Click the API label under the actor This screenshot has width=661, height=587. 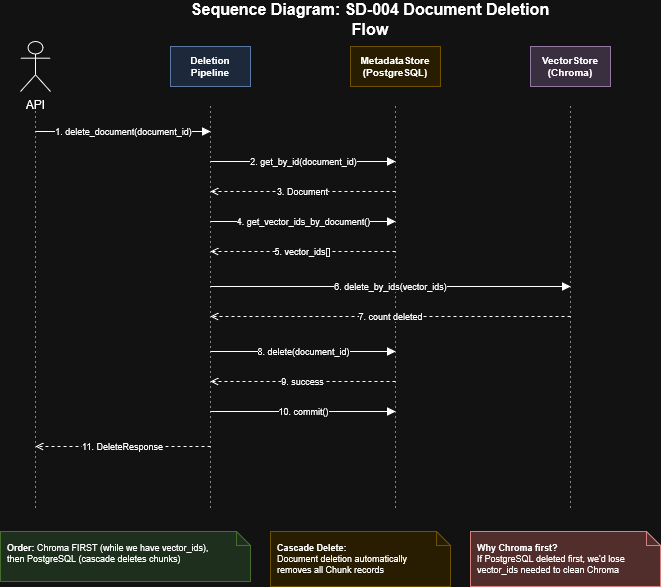tap(36, 104)
